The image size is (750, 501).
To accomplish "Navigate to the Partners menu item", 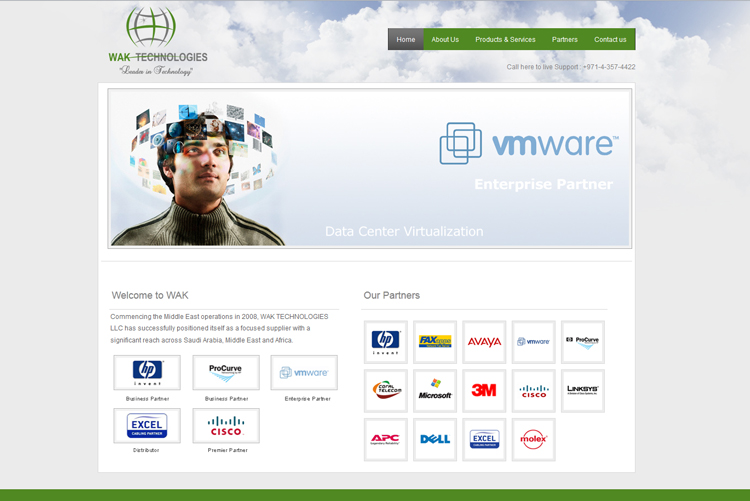I will coord(565,40).
